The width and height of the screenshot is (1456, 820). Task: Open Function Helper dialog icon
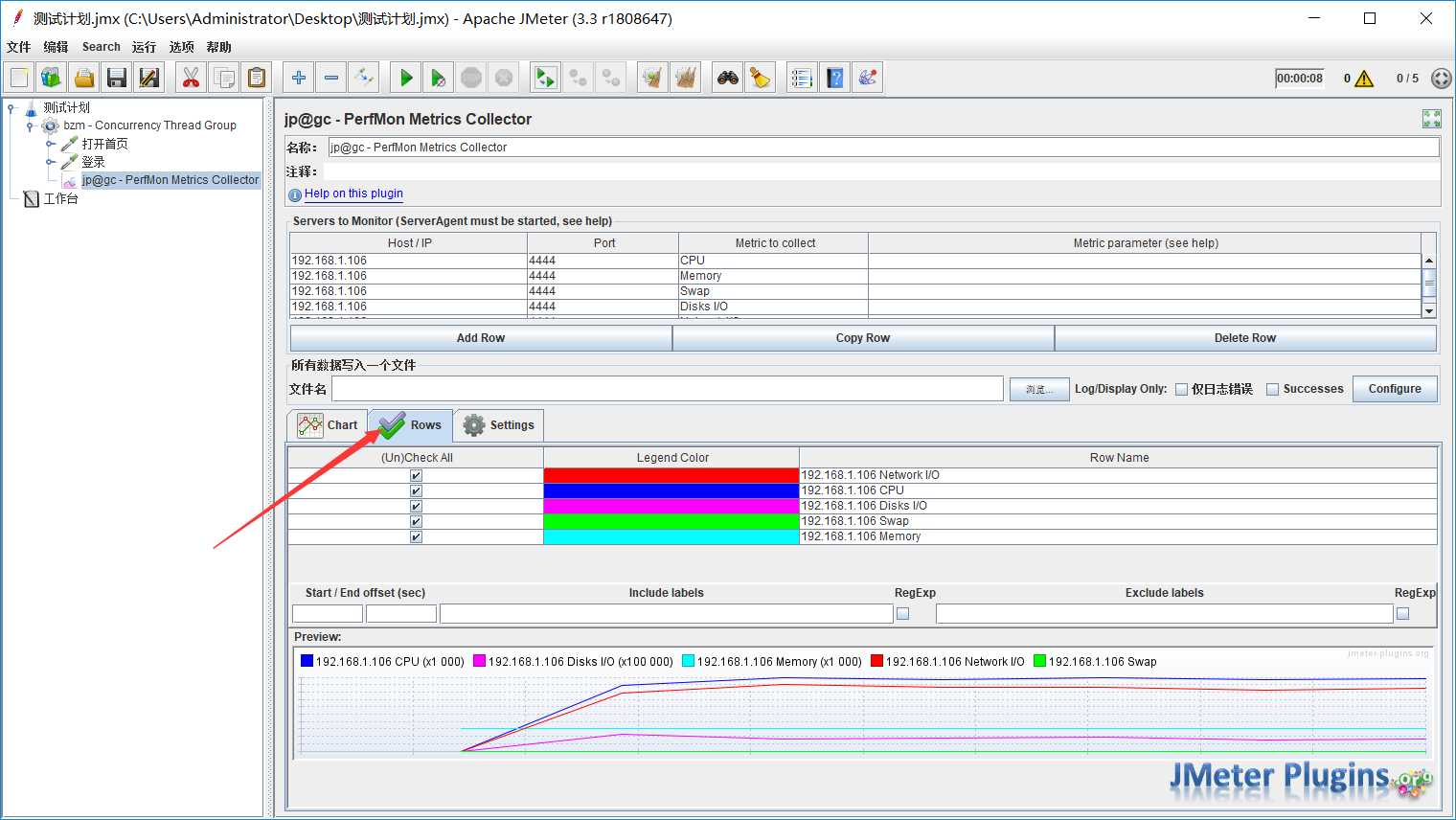pyautogui.click(x=803, y=78)
